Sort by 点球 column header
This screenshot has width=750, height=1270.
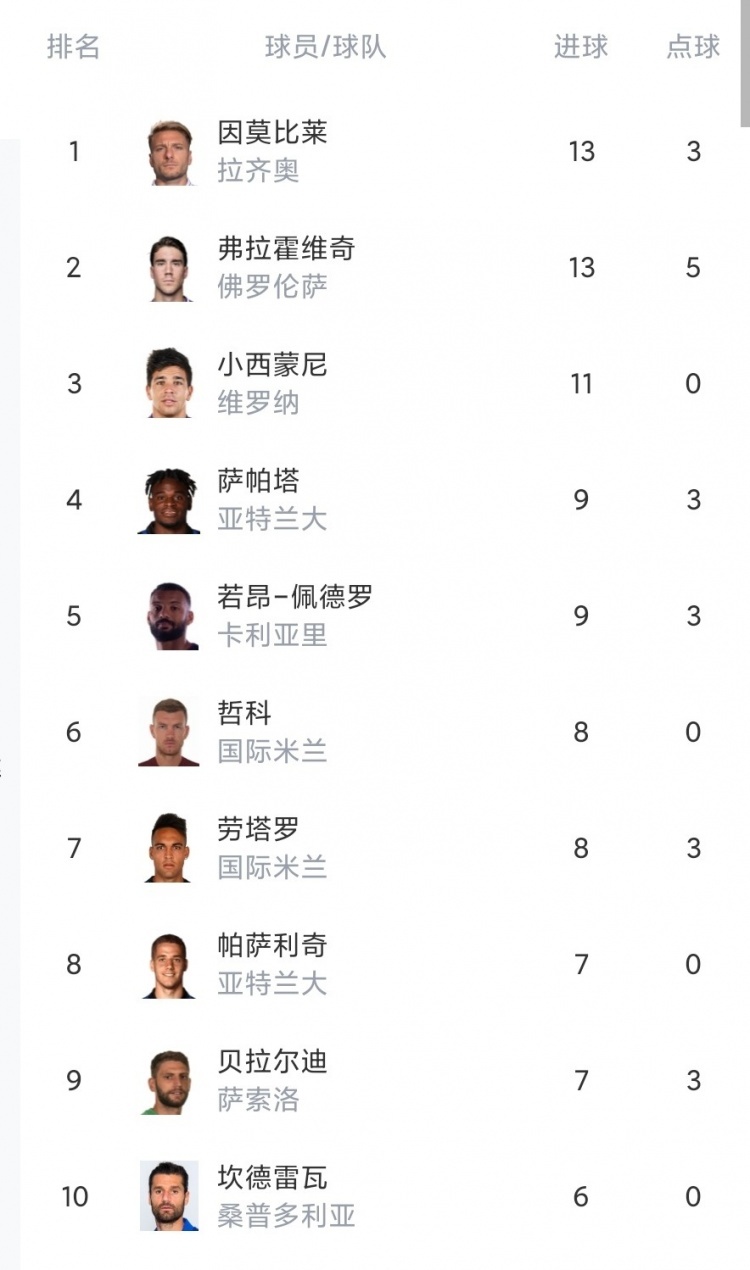pos(693,46)
